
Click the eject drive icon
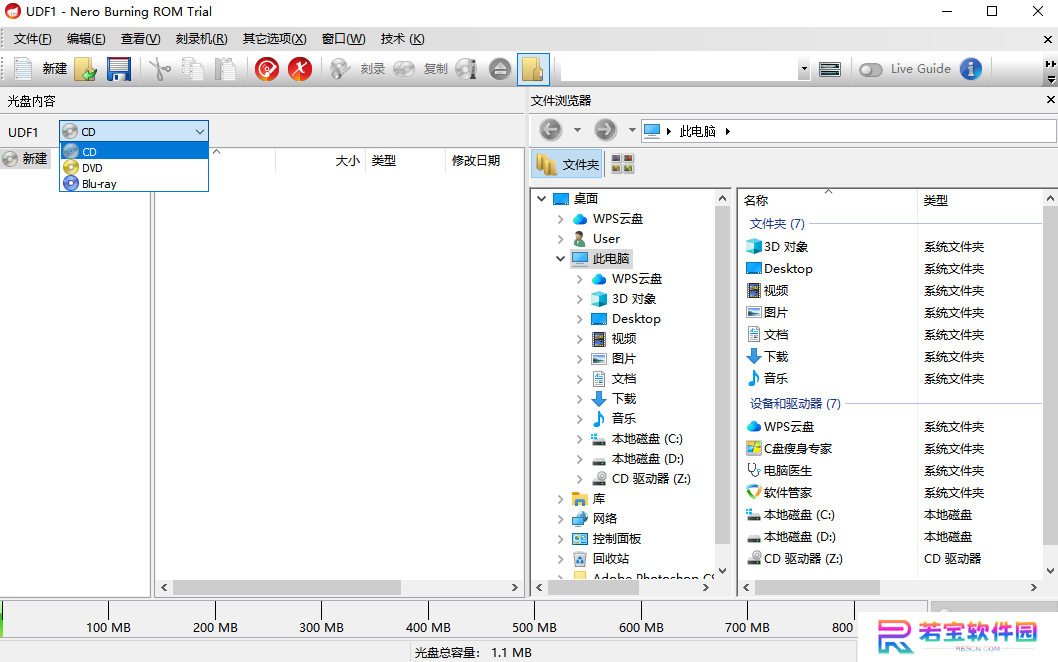click(x=500, y=69)
